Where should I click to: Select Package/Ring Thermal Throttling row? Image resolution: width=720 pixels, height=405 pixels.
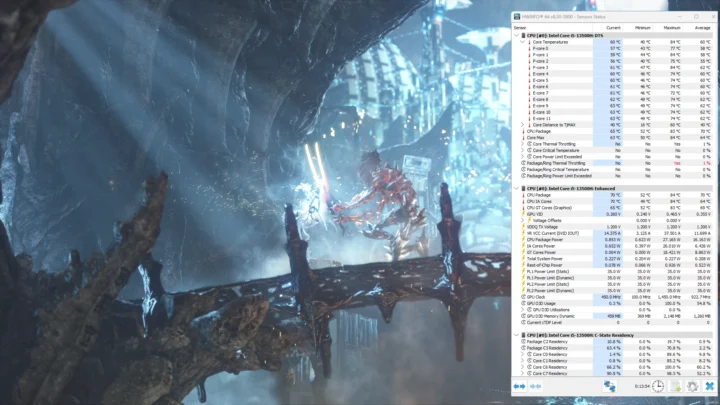pyautogui.click(x=613, y=163)
